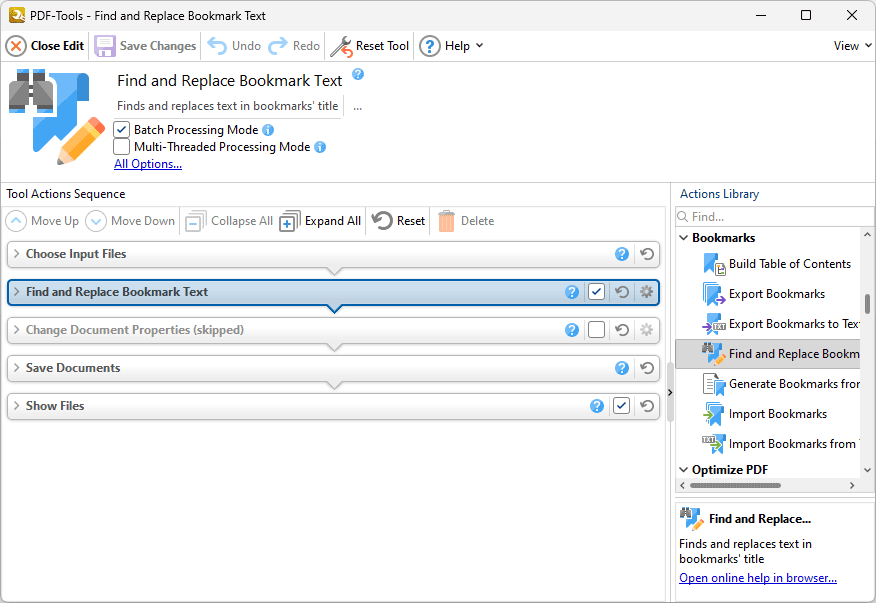The width and height of the screenshot is (876, 603).
Task: Uncheck the Find and Replace Bookmark Text step
Action: pyautogui.click(x=597, y=292)
